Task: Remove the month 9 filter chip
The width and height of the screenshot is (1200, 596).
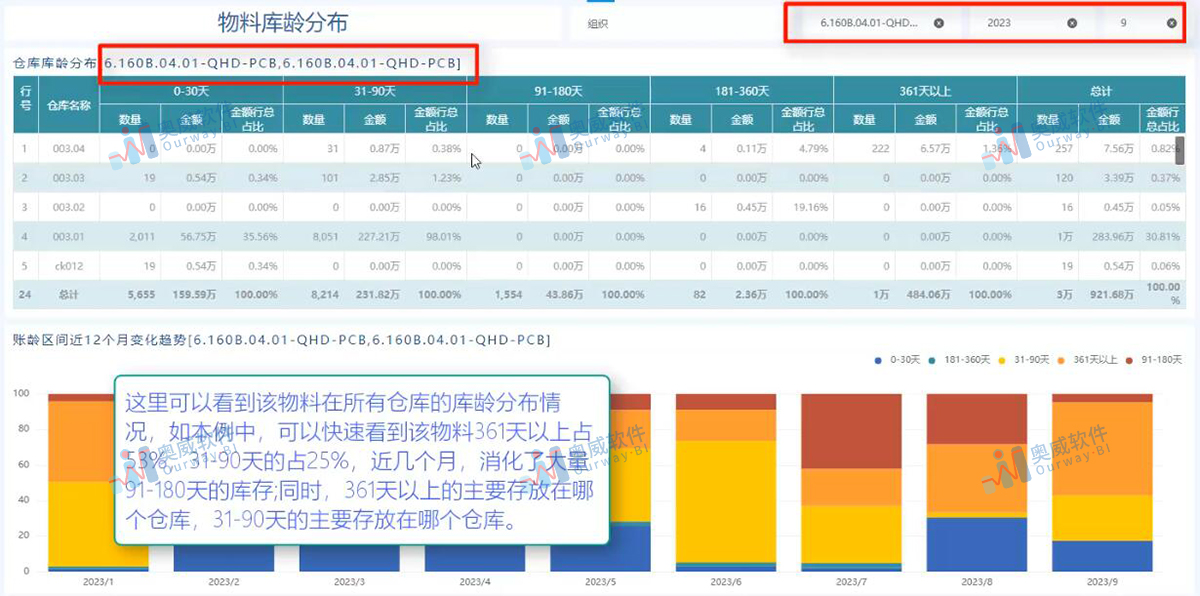Action: 1169,22
